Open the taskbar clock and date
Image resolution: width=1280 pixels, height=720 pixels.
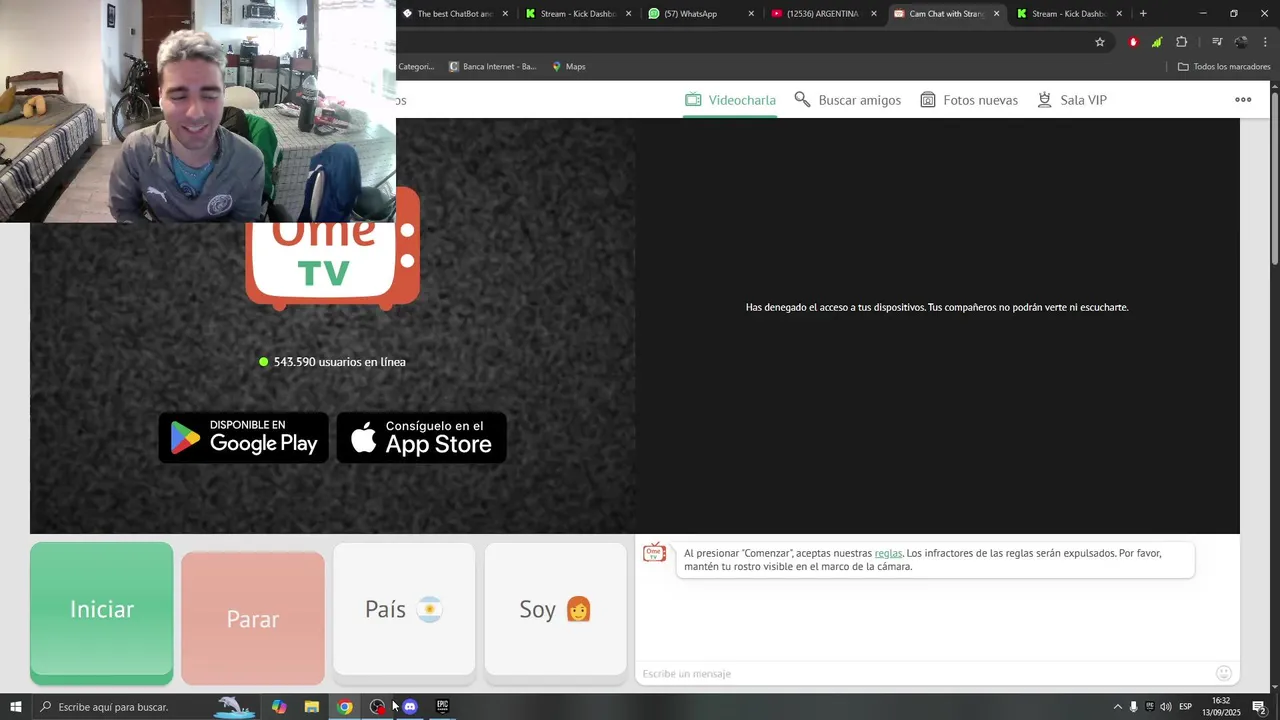[1221, 707]
